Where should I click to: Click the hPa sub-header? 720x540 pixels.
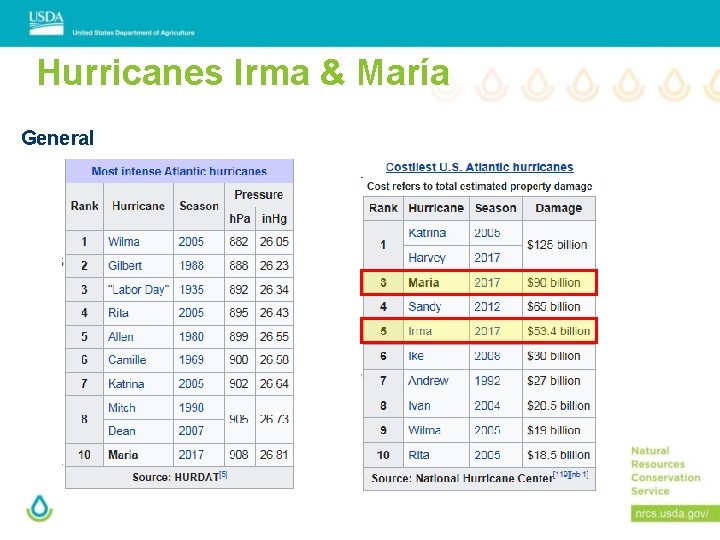tap(240, 219)
